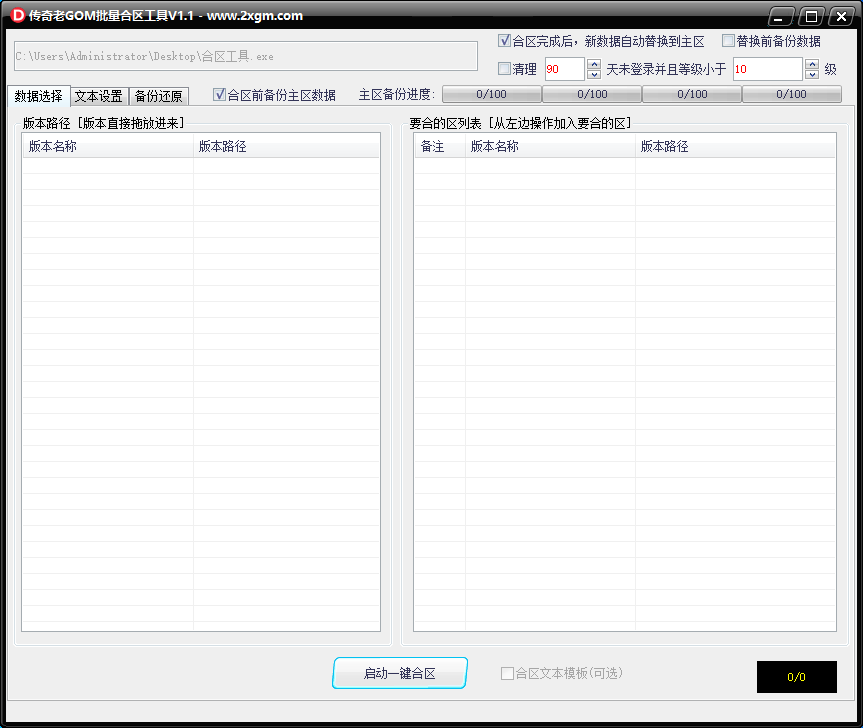Click the up arrow beside the level 10 value
This screenshot has width=863, height=728.
click(812, 64)
